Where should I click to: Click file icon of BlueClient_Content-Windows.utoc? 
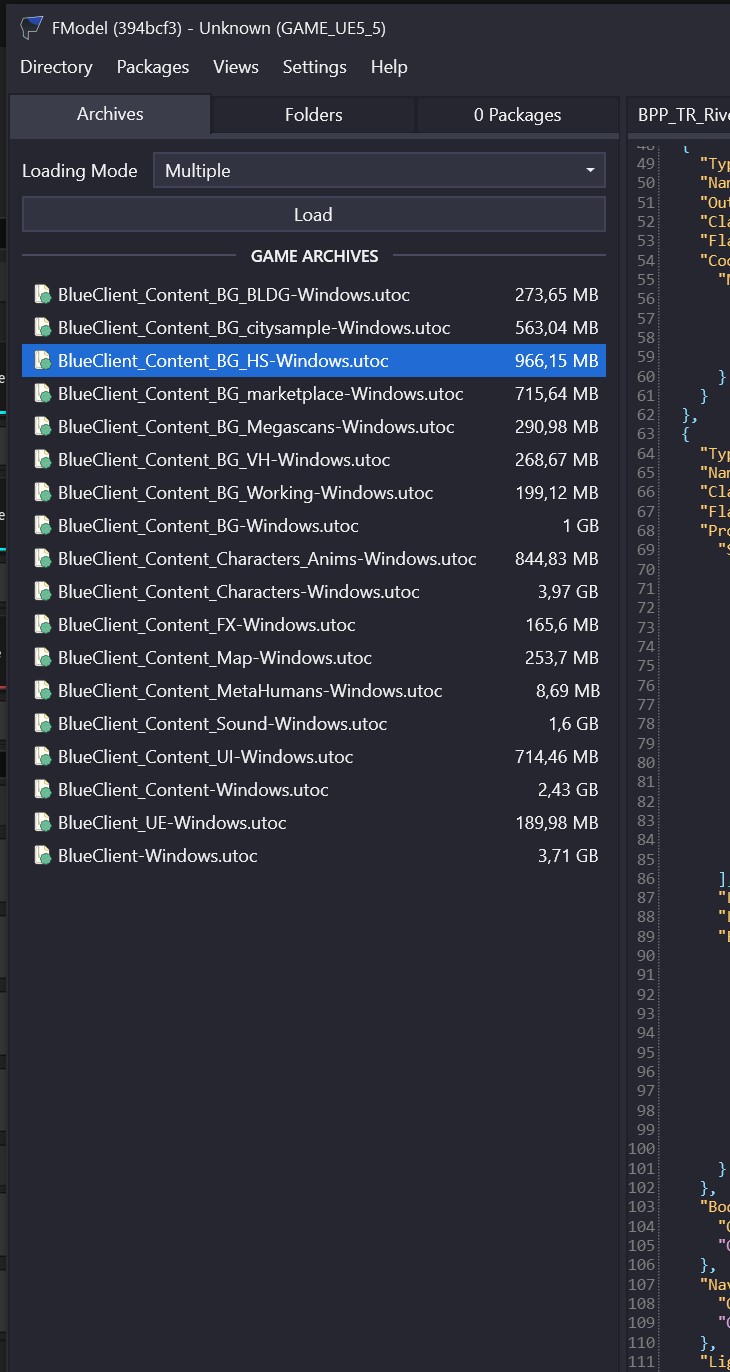coord(42,790)
